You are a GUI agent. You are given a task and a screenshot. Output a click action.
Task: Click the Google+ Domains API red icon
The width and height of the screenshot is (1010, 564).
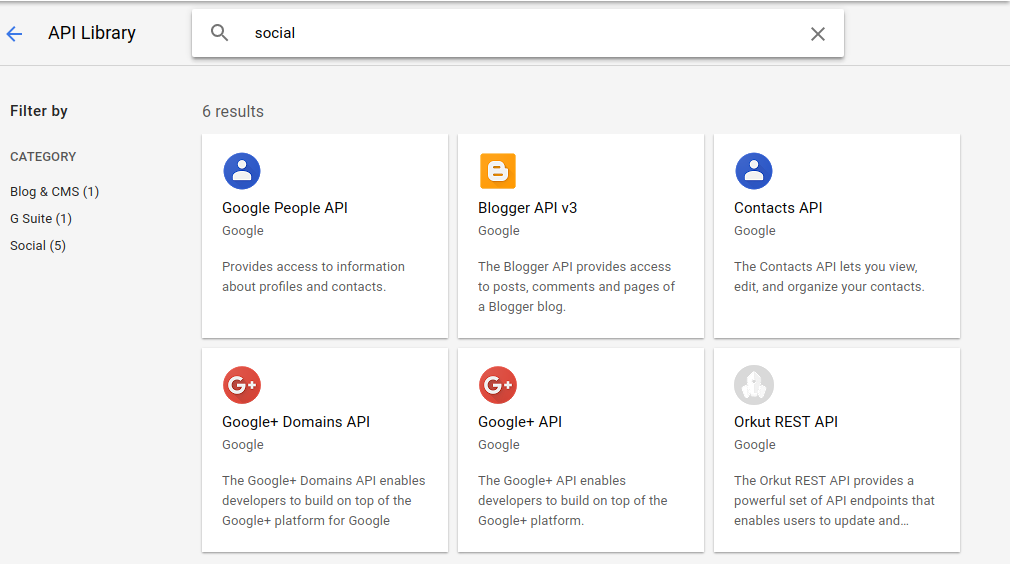242,385
